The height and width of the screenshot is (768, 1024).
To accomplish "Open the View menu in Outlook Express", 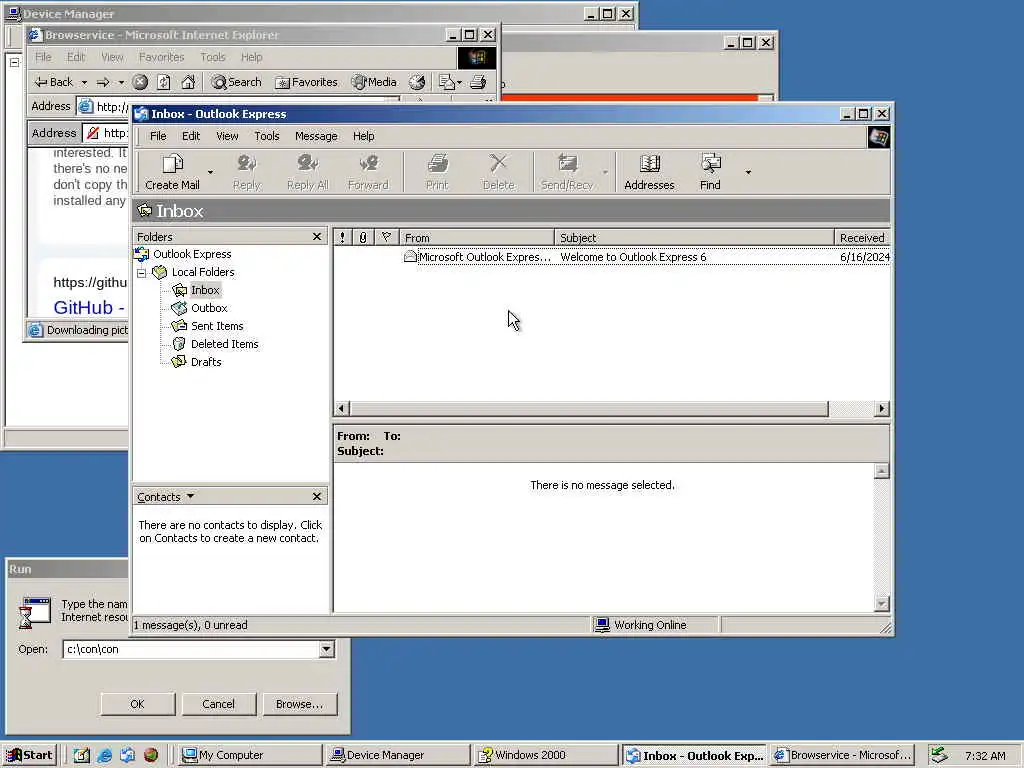I will (x=227, y=136).
